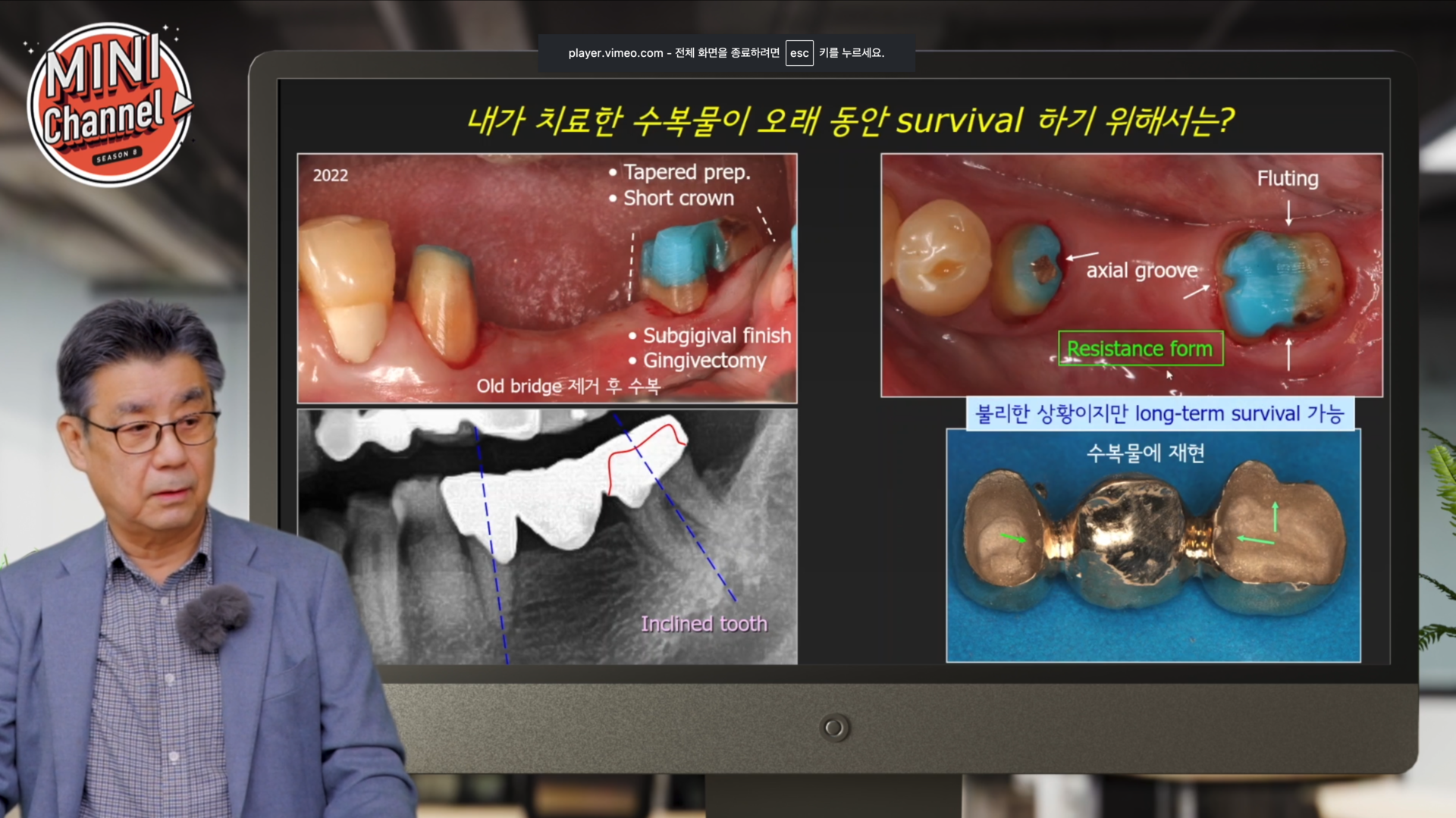Click the monitor power indicator below the screen
Image resolution: width=1456 pixels, height=818 pixels.
pos(833,726)
